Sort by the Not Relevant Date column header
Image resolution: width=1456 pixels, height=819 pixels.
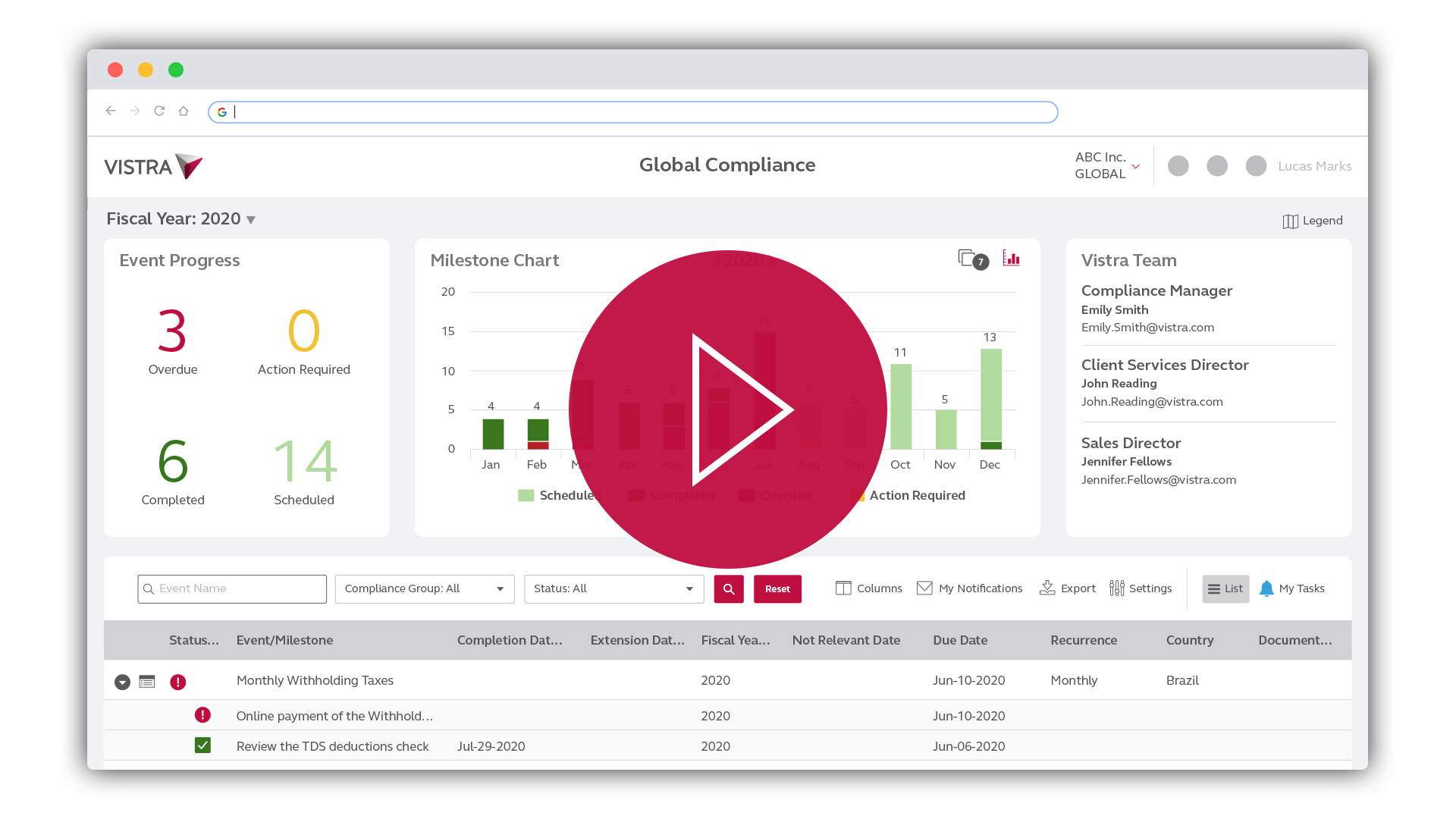click(846, 640)
